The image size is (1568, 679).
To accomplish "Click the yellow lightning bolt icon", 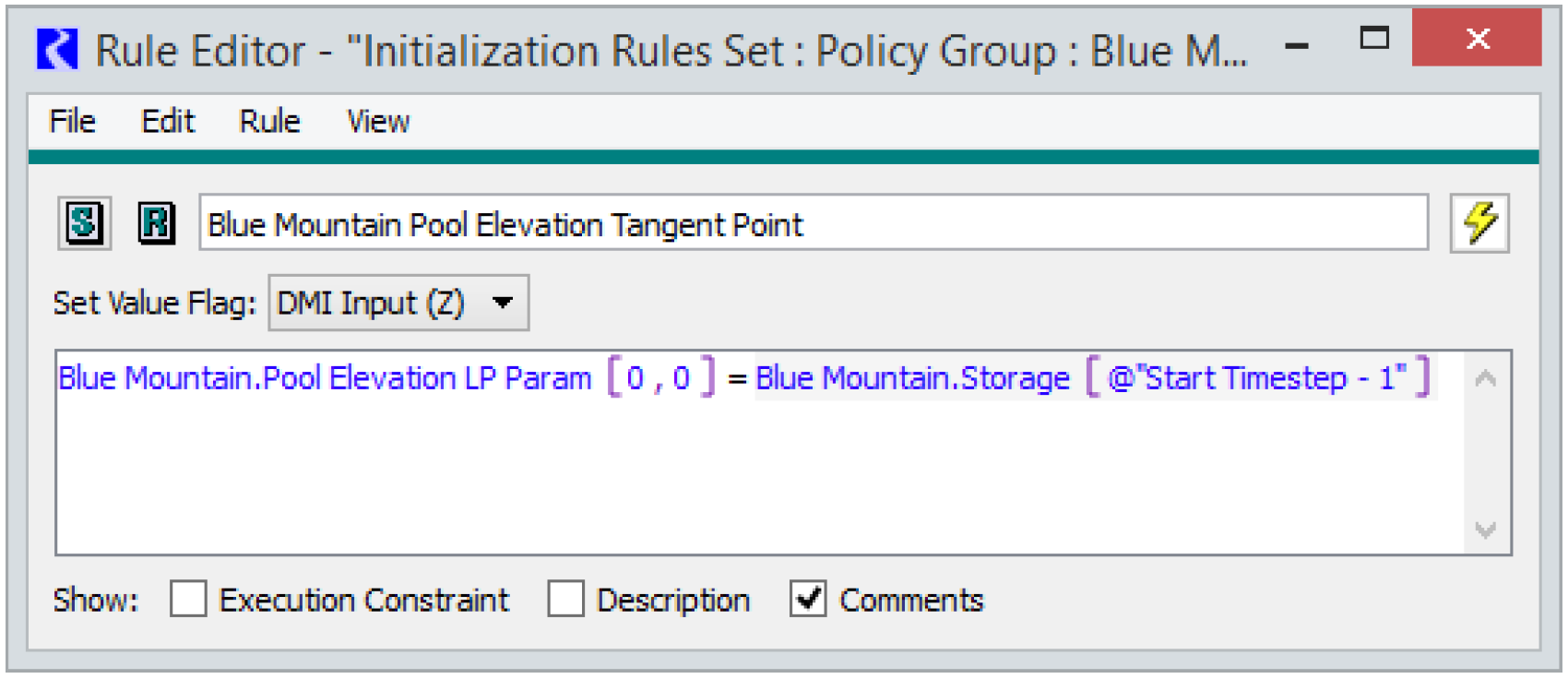I will (1479, 223).
